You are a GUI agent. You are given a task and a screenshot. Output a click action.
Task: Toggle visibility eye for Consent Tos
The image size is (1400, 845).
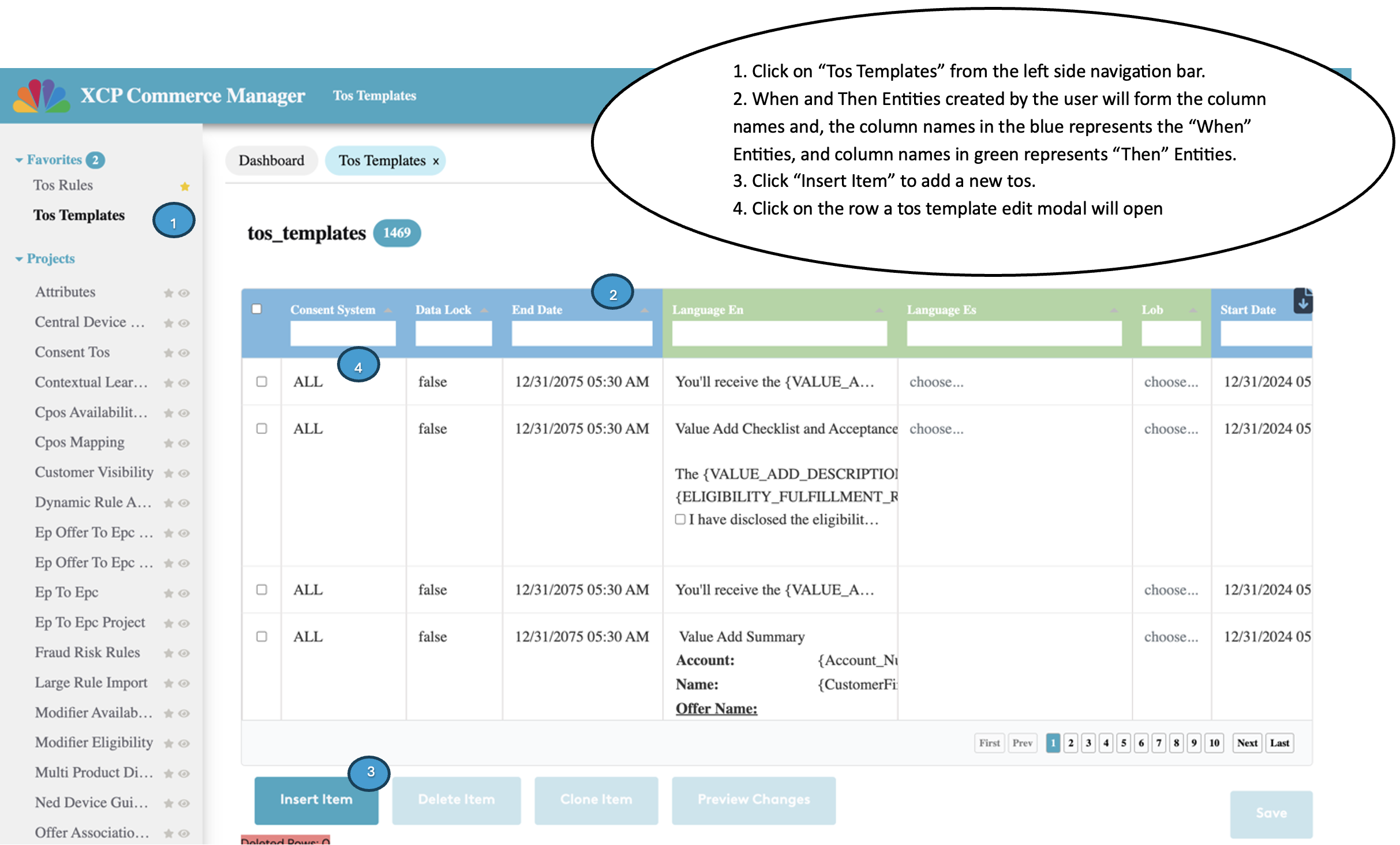point(184,353)
